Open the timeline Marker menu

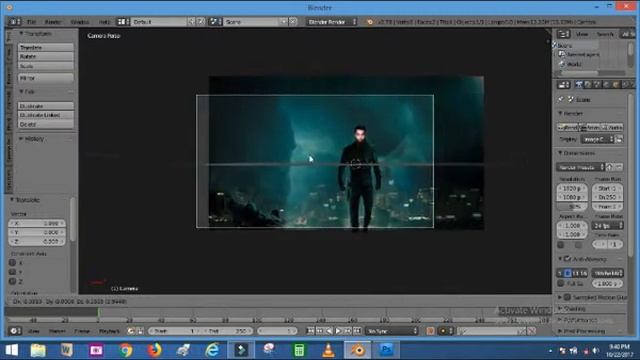[57, 331]
